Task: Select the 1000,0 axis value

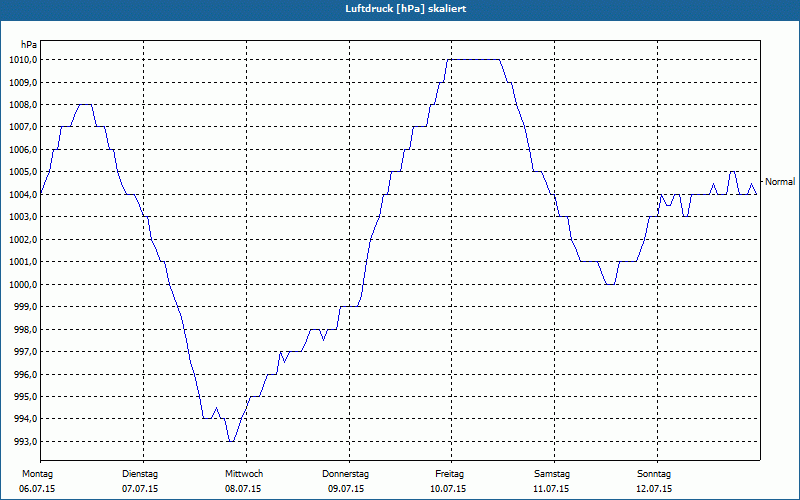Action: (23, 284)
